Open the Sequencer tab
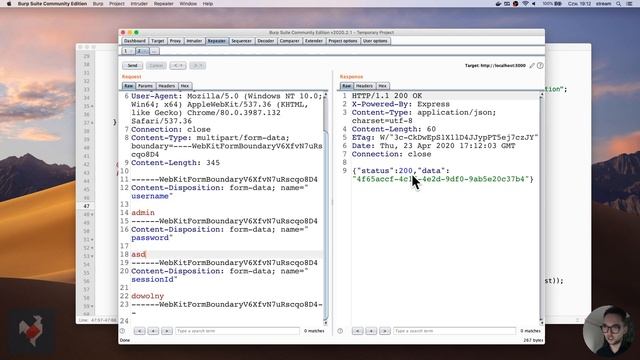 coord(242,41)
